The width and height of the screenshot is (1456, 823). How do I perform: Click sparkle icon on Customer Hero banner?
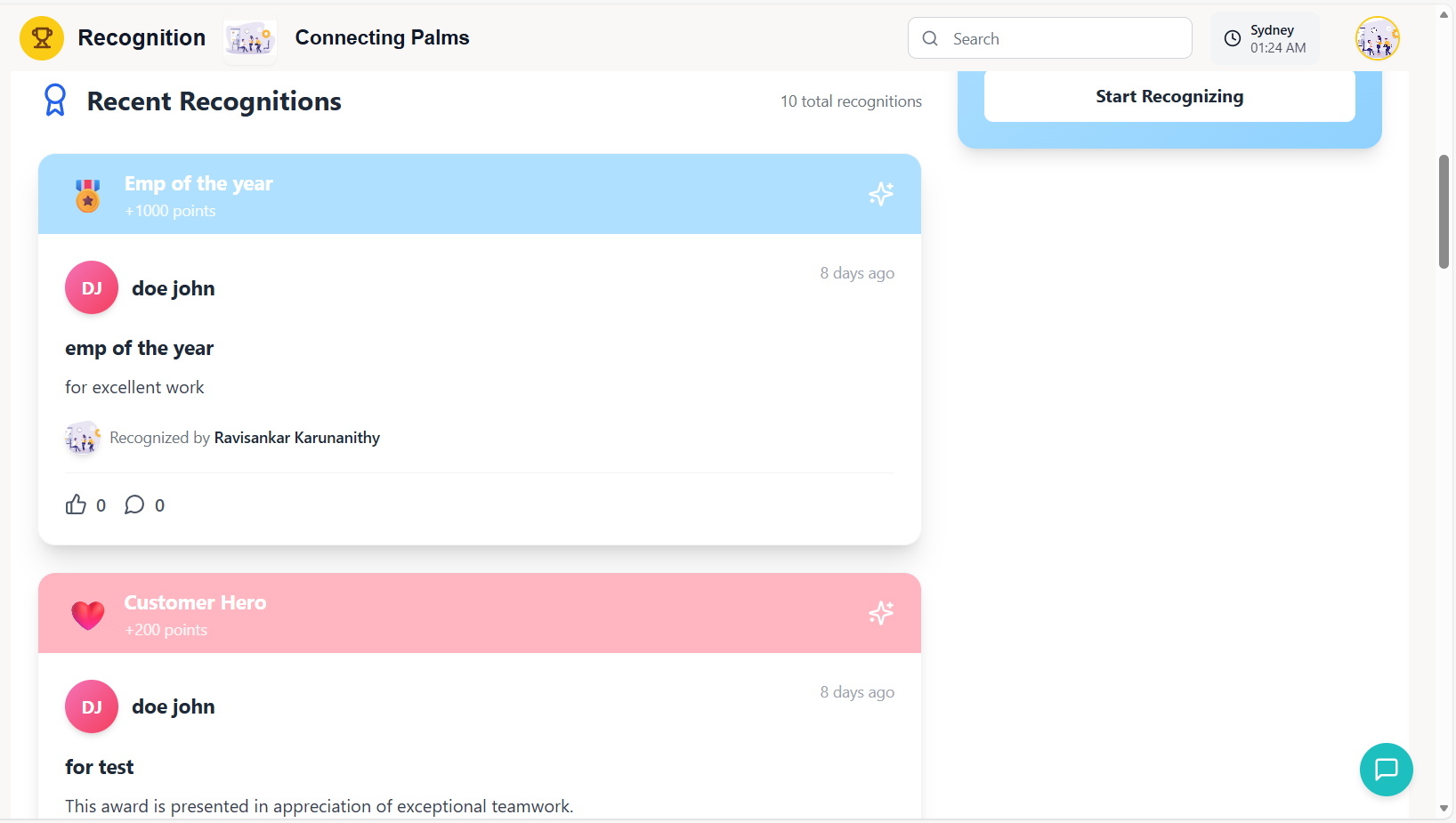pyautogui.click(x=880, y=613)
